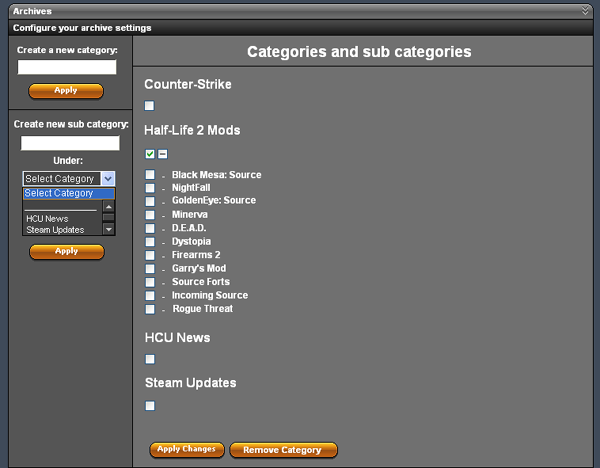Tick the Minerva checkbox

[150, 215]
